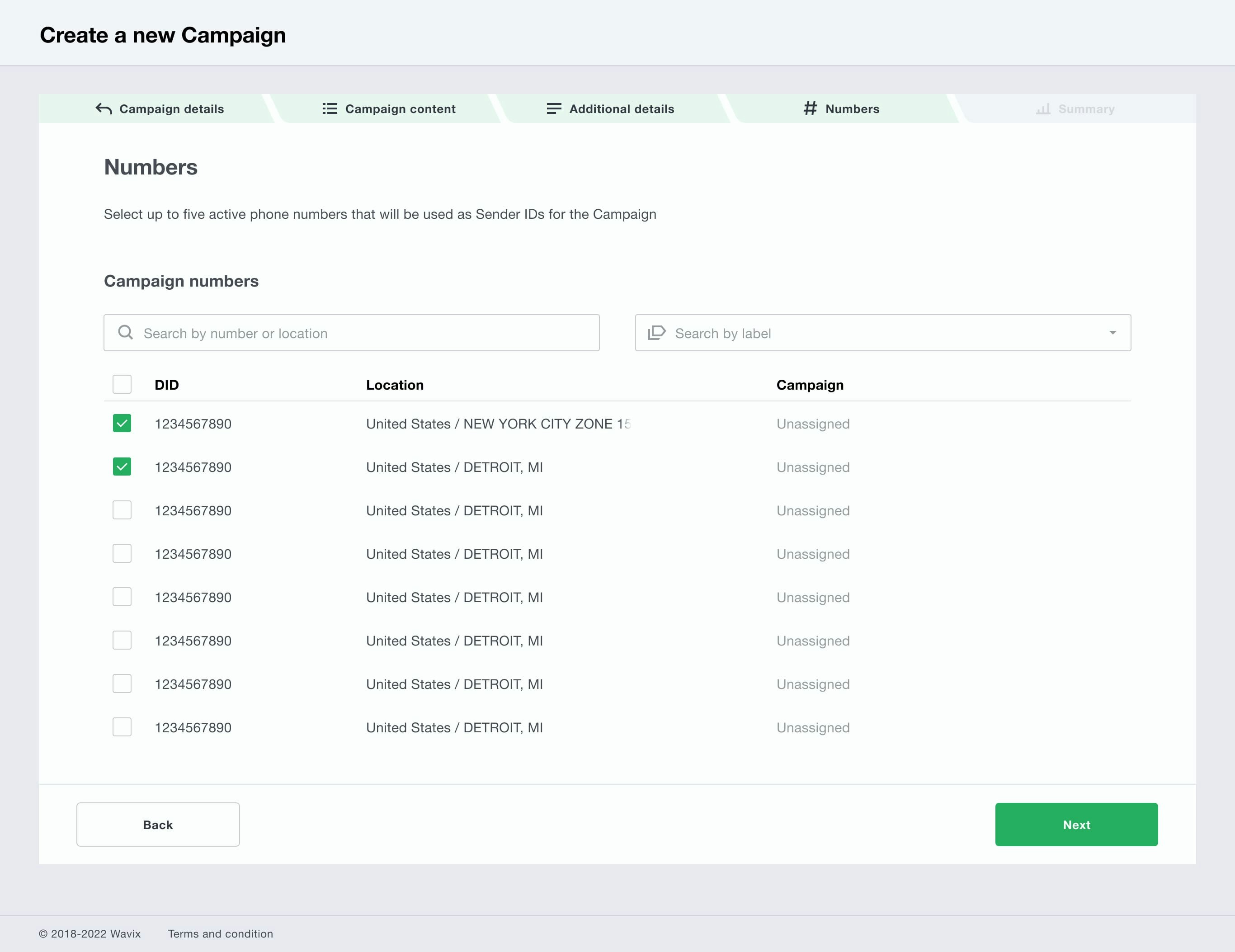Screen dimensions: 1235x952
Task: Uncheck the New York City Zone number
Action: (x=122, y=424)
